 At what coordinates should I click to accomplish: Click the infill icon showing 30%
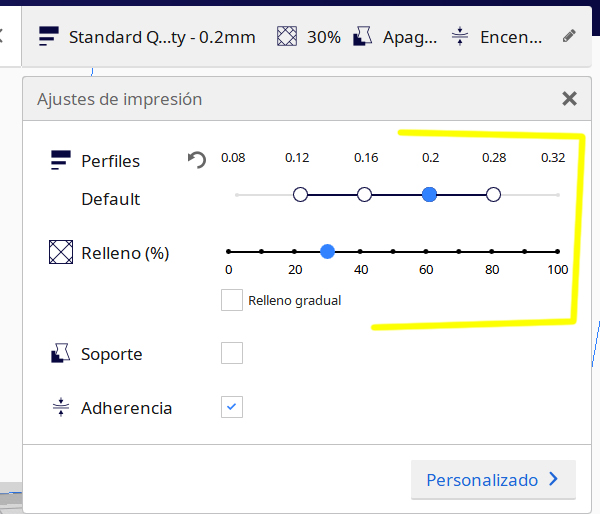288,37
